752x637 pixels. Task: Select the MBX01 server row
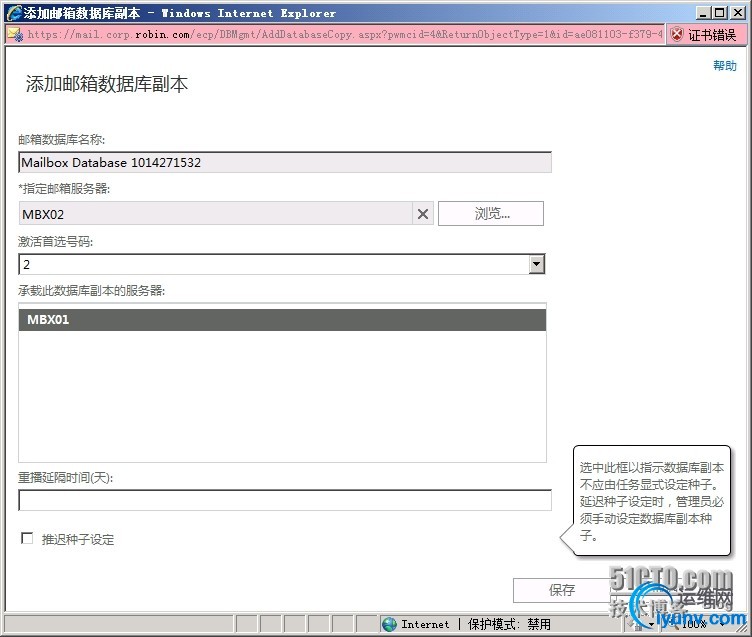click(282, 319)
